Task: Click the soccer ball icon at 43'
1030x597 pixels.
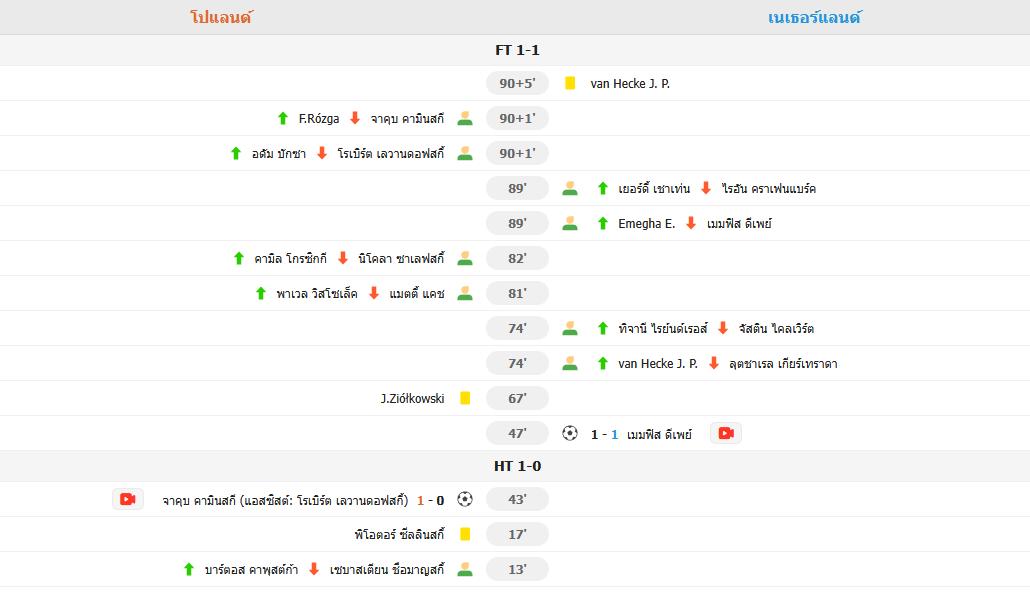Action: 465,499
